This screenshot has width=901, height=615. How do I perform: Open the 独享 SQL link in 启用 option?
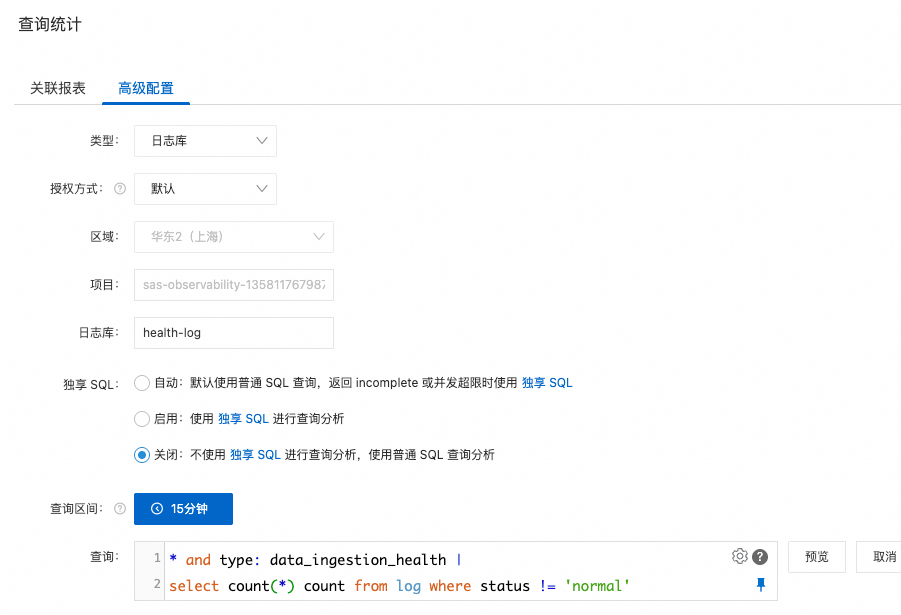[243, 418]
